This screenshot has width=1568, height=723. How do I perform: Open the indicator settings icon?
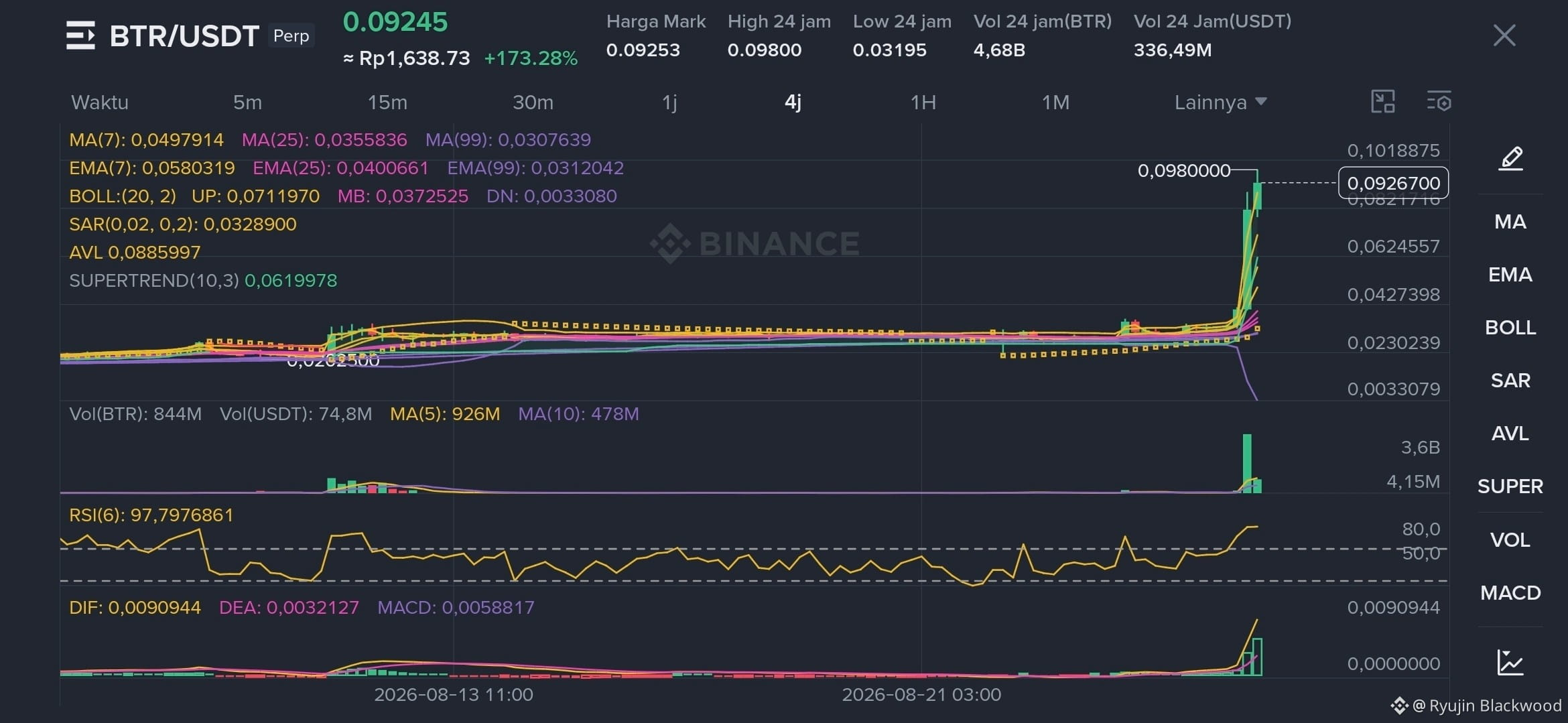(1439, 102)
